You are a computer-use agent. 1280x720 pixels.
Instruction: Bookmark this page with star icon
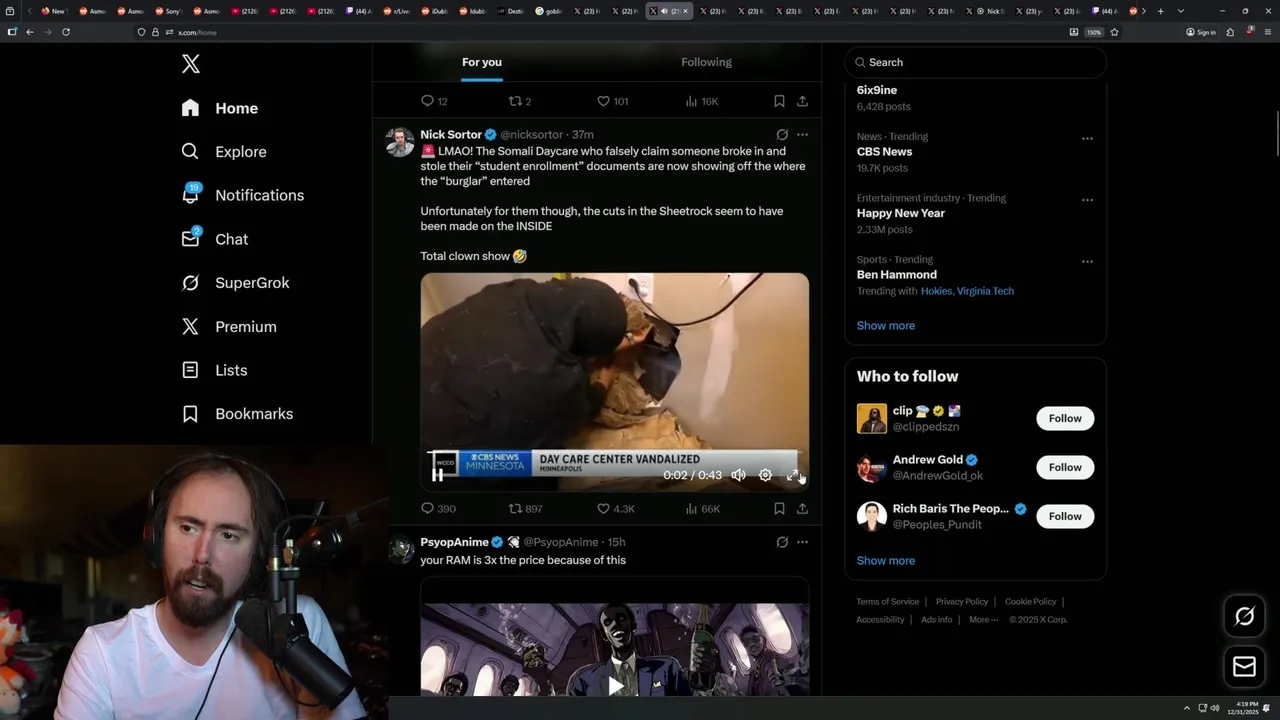pos(1114,32)
